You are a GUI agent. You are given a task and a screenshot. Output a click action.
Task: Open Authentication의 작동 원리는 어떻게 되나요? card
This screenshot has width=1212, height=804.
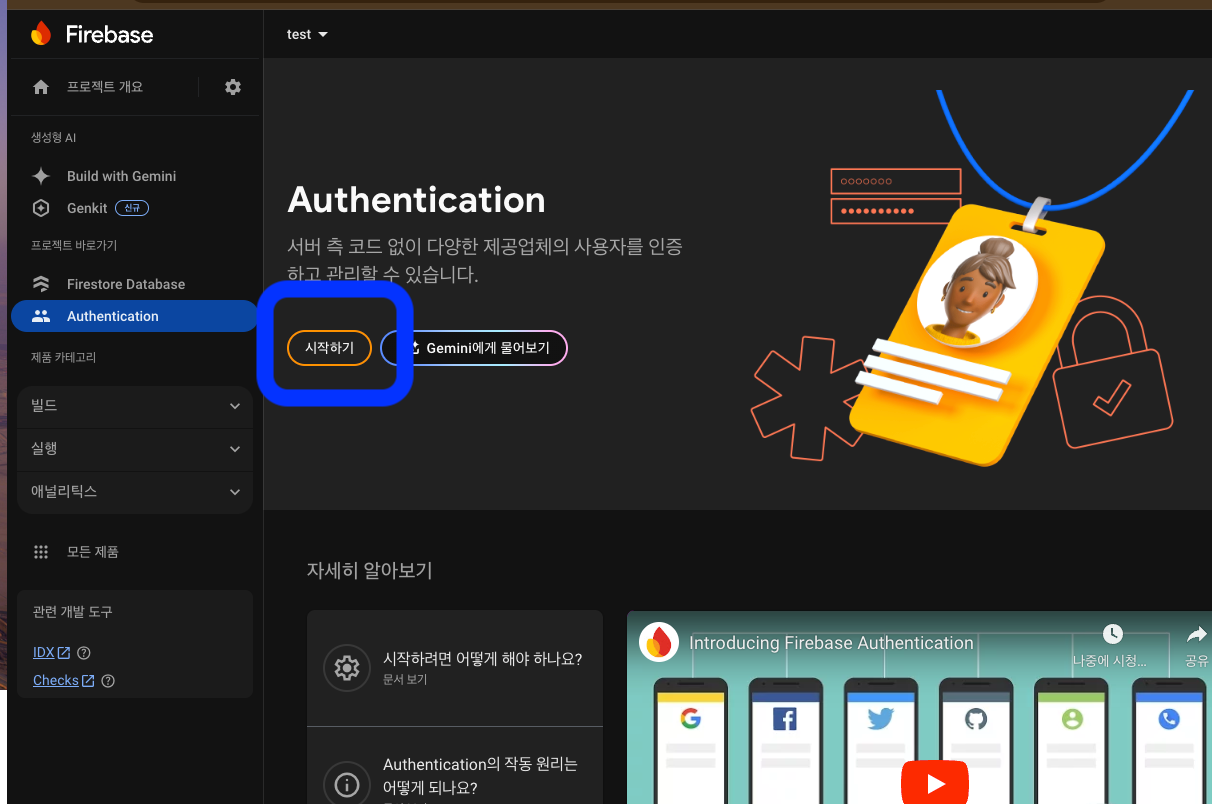[455, 767]
